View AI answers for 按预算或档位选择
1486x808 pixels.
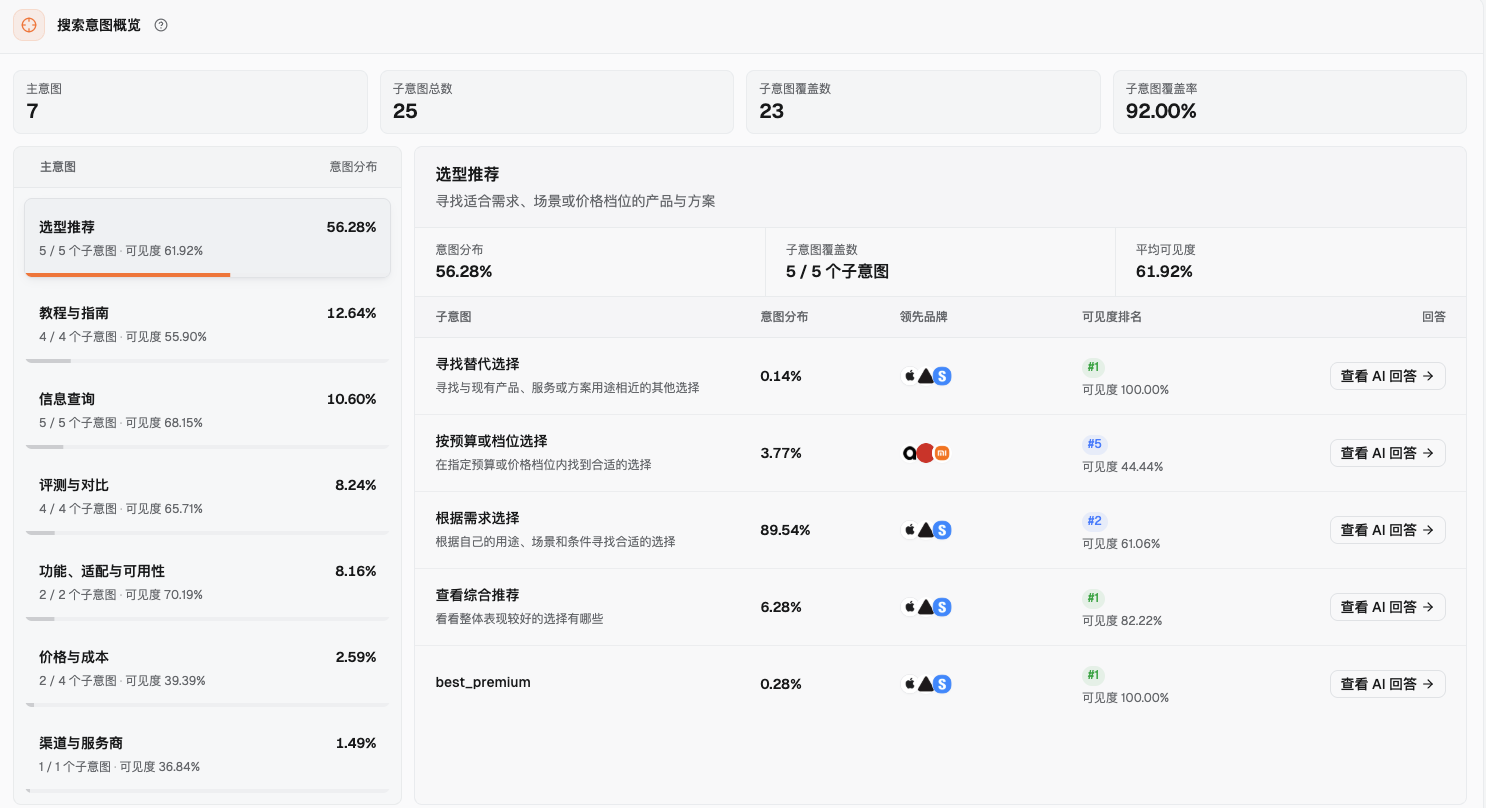coord(1387,453)
